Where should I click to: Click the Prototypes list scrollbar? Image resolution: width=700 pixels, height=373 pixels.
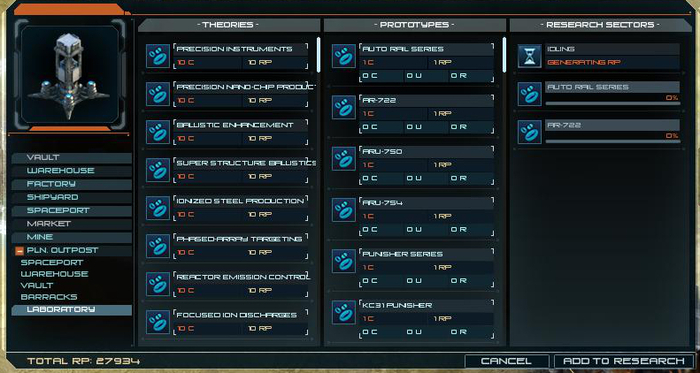[x=504, y=54]
